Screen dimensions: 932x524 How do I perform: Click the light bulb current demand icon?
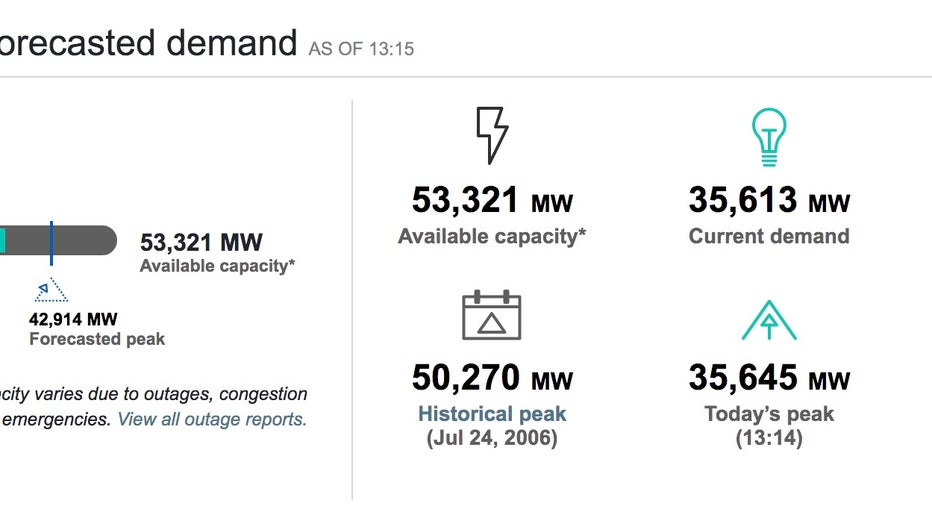[769, 137]
